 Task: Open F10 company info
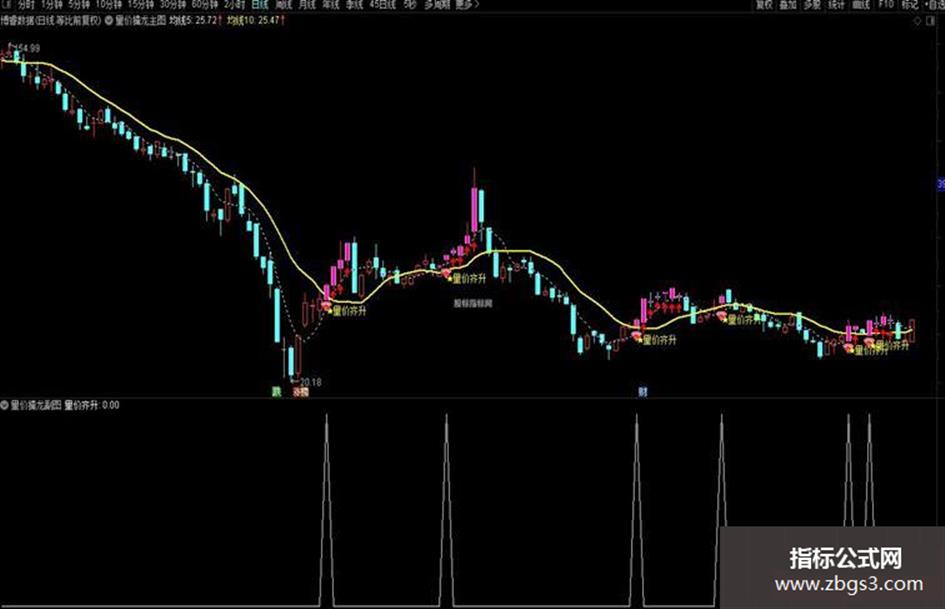(886, 5)
